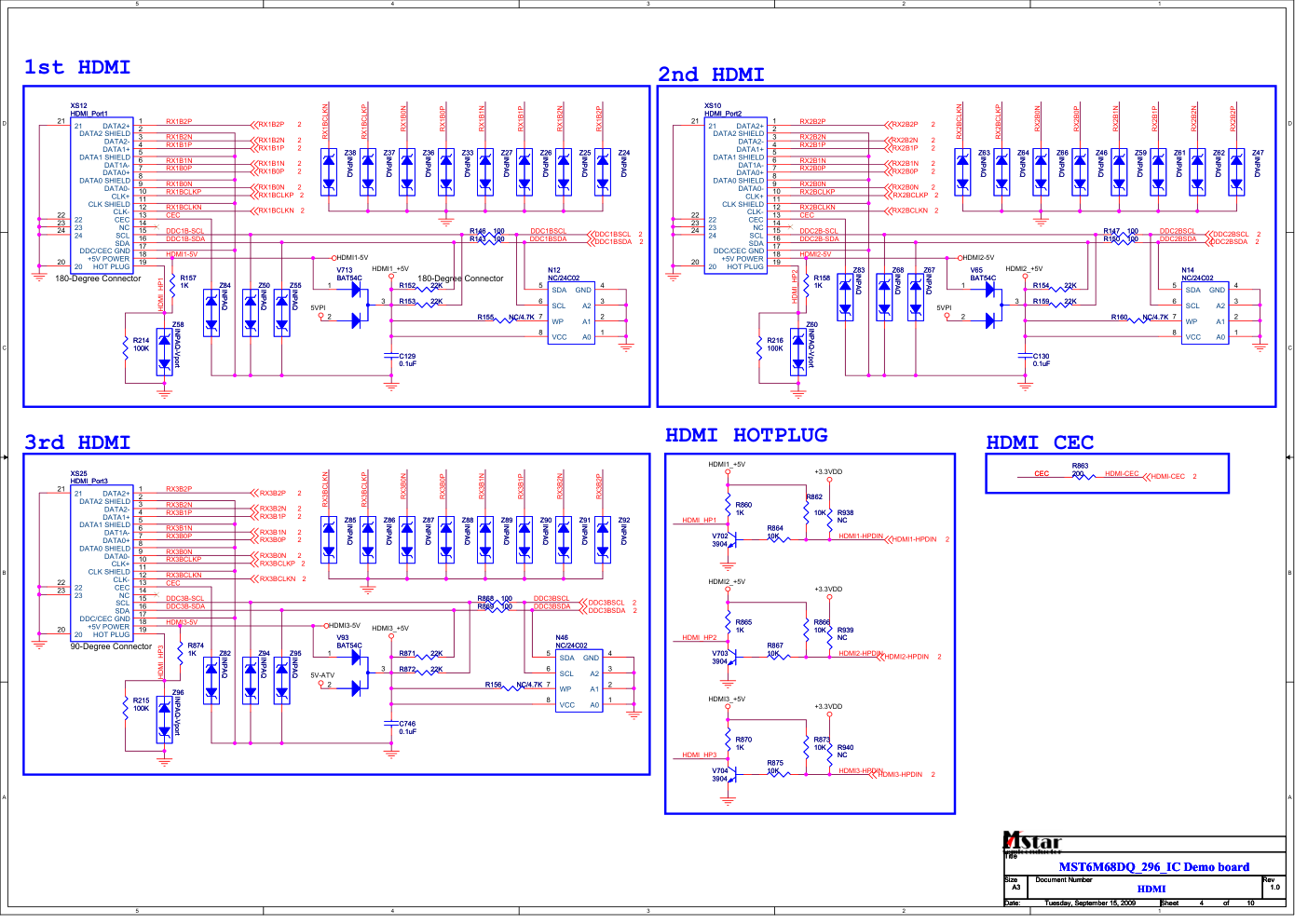
Task: Click the C746 0.1uF capacitor
Action: (391, 723)
